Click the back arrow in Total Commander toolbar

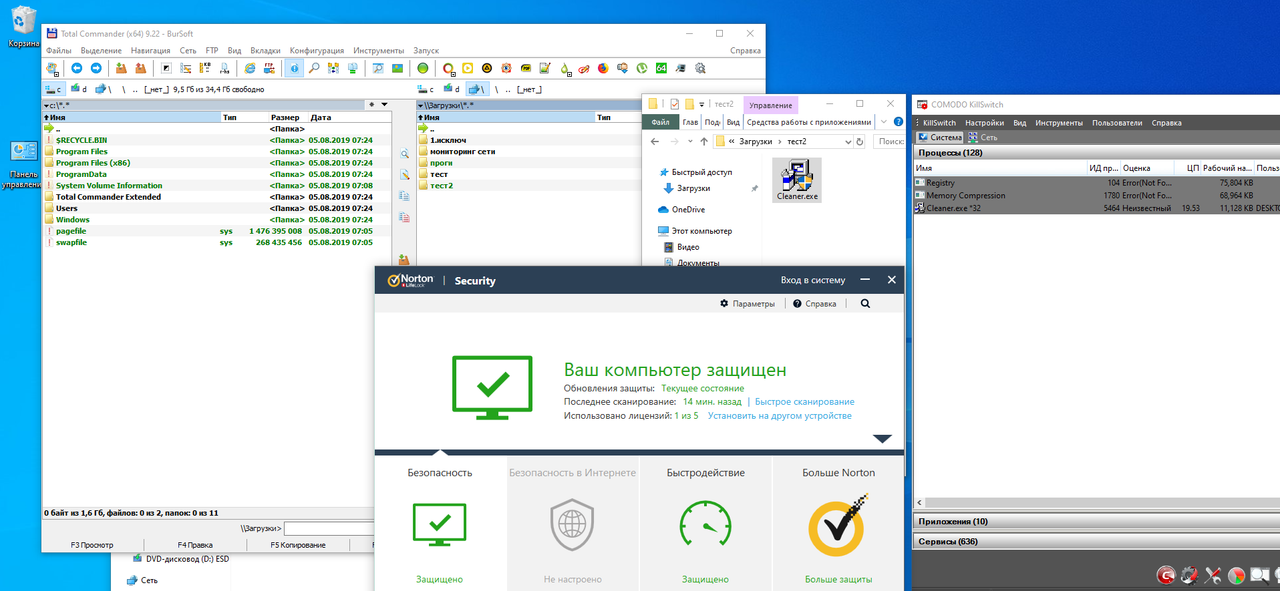tap(76, 68)
